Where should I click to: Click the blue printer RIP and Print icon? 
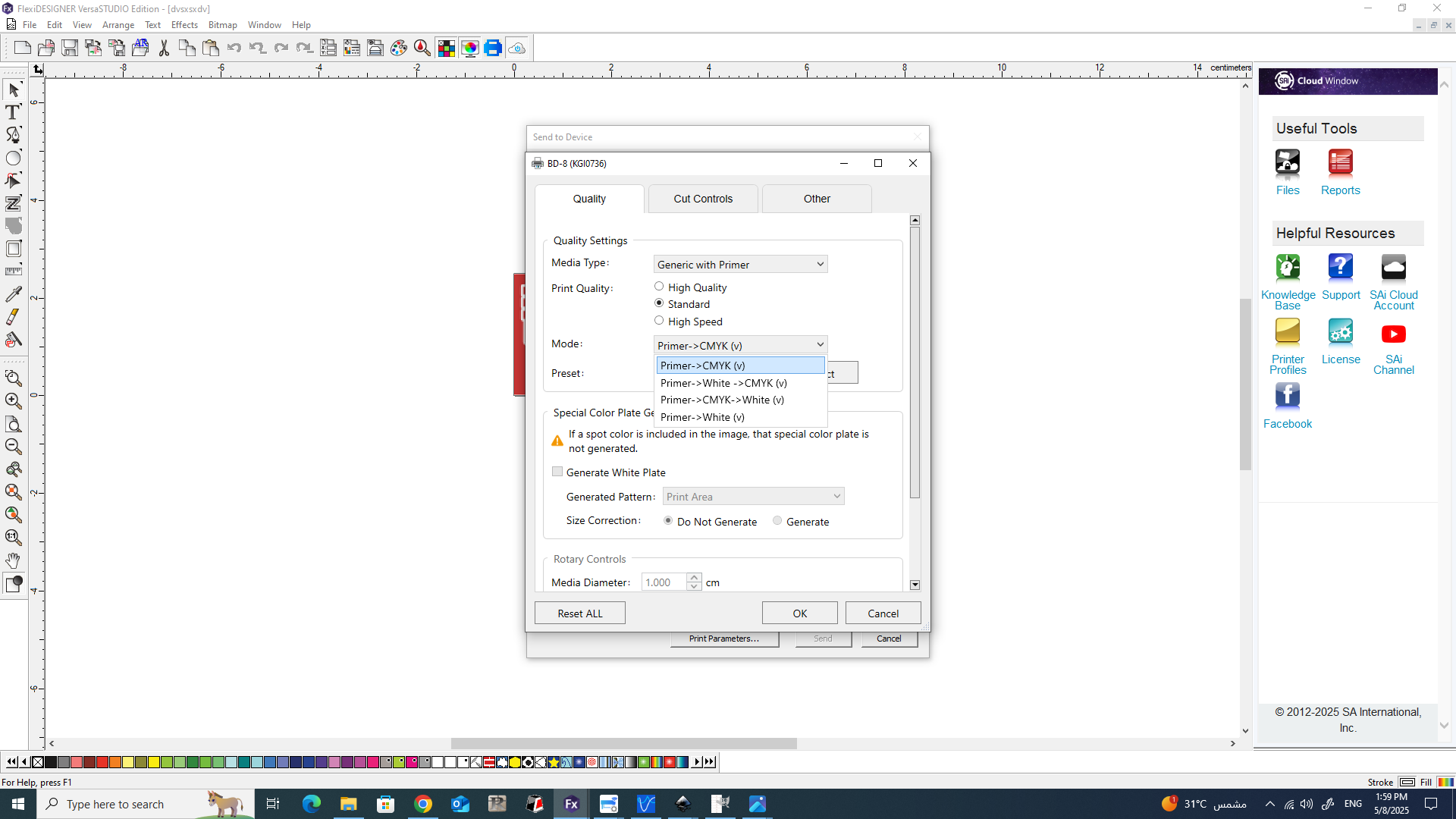pyautogui.click(x=493, y=49)
